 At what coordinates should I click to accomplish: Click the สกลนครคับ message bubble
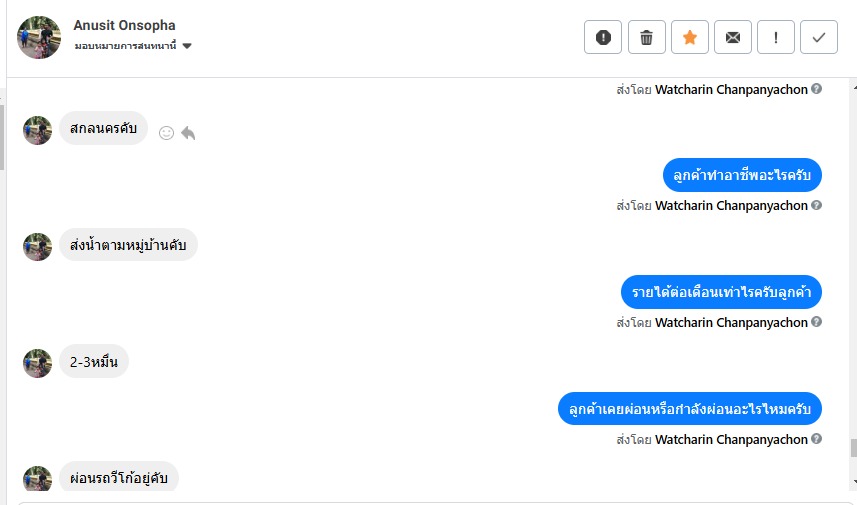(104, 129)
